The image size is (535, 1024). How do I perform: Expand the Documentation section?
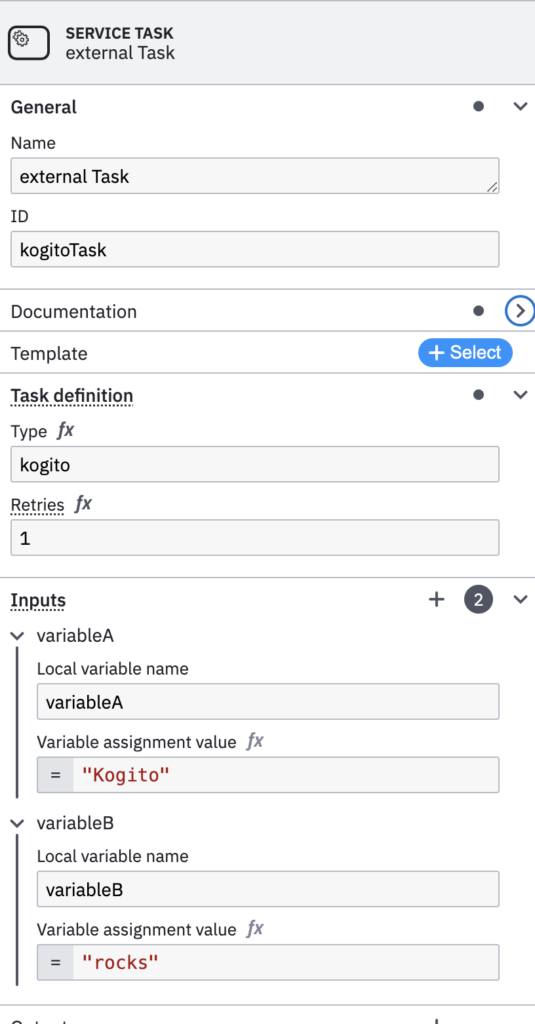520,311
